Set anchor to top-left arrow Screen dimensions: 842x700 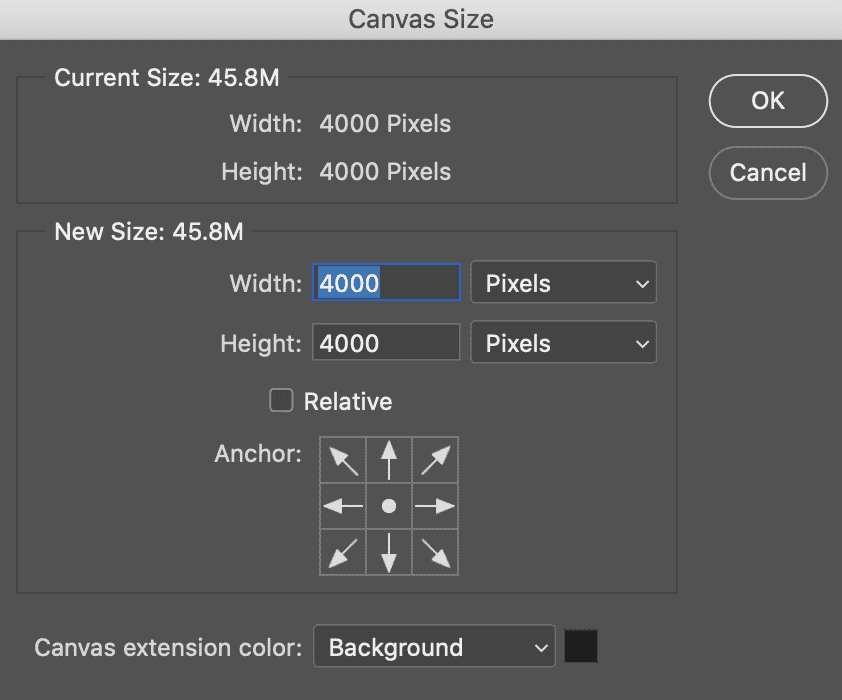point(343,460)
